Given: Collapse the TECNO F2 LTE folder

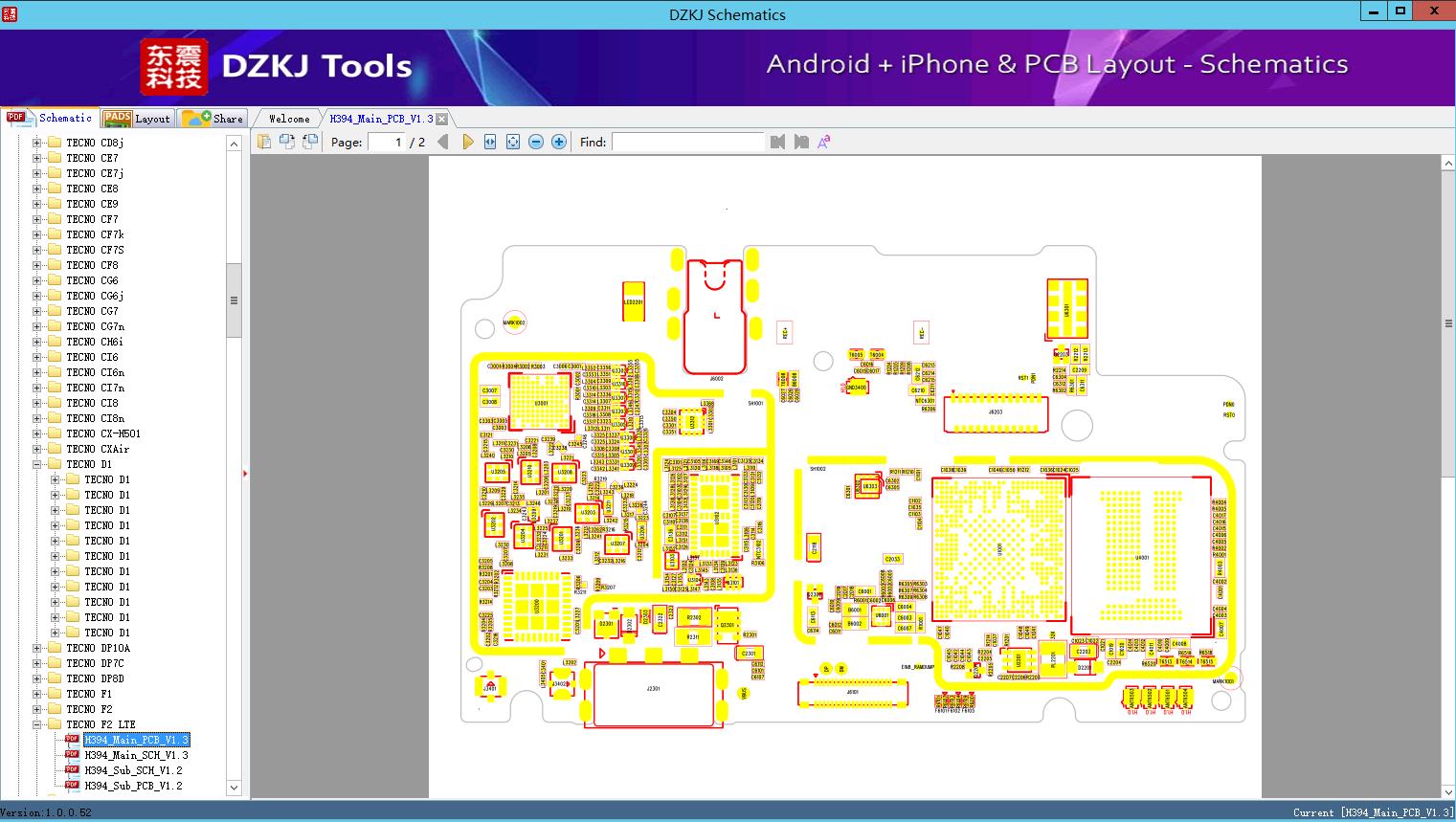Looking at the screenshot, I should (x=37, y=724).
